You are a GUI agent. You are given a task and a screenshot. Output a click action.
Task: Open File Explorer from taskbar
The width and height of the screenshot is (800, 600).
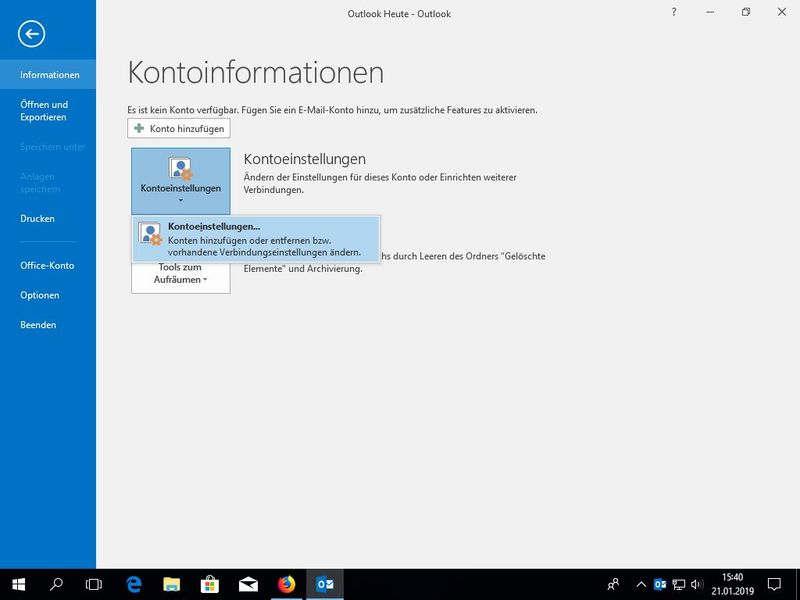click(x=171, y=584)
